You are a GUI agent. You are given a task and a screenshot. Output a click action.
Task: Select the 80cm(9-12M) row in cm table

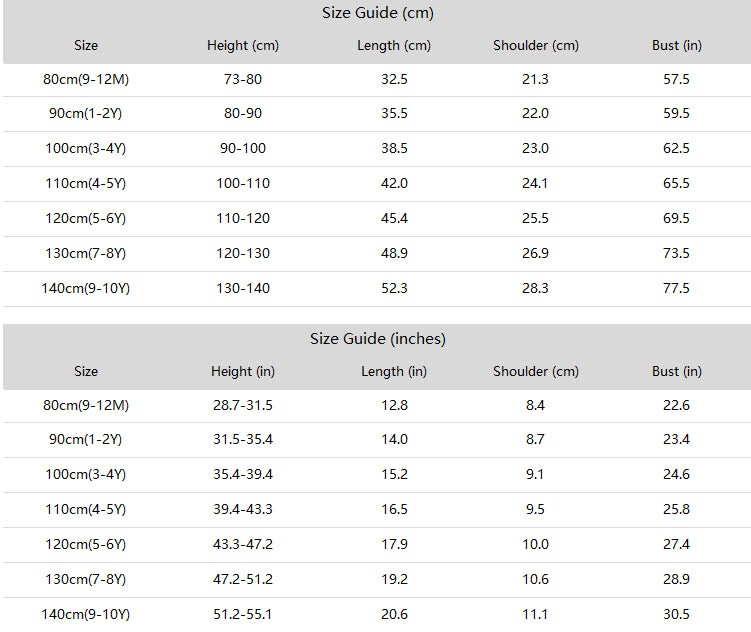[x=377, y=79]
